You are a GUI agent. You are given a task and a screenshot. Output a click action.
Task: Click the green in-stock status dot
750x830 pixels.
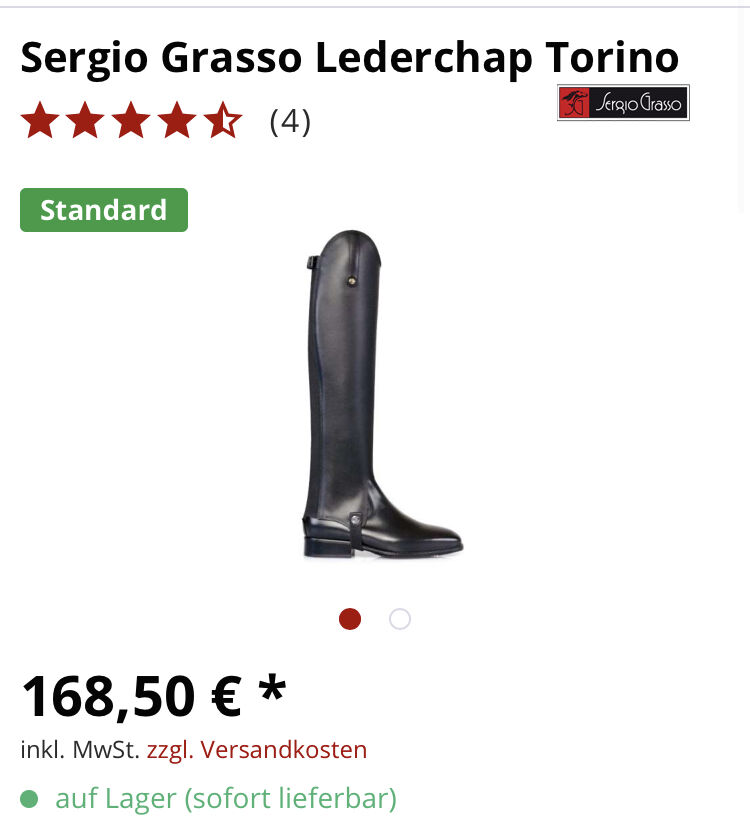coord(29,799)
